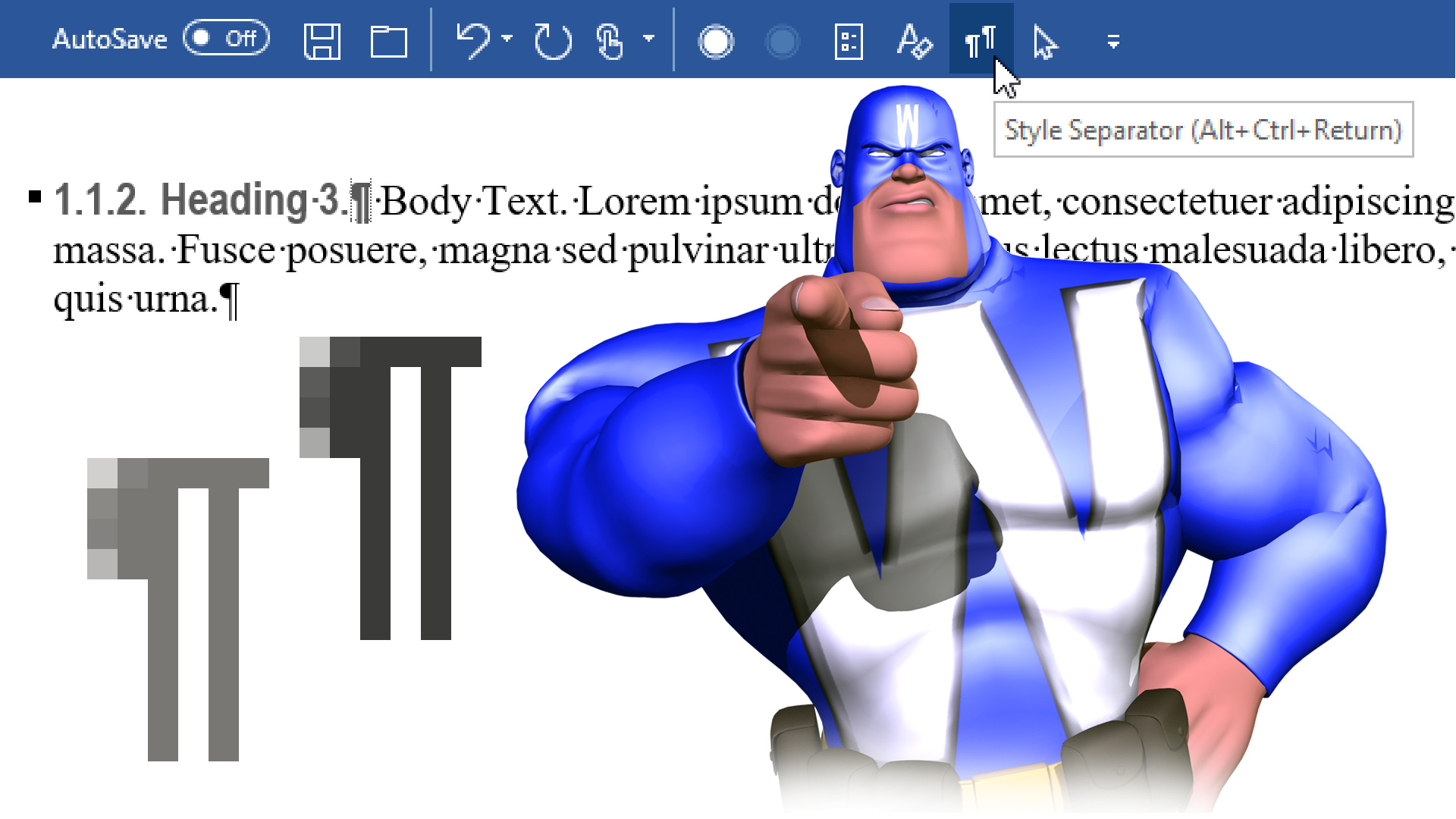Start Record Macro with the white circle
The height and width of the screenshot is (819, 1456).
click(715, 41)
